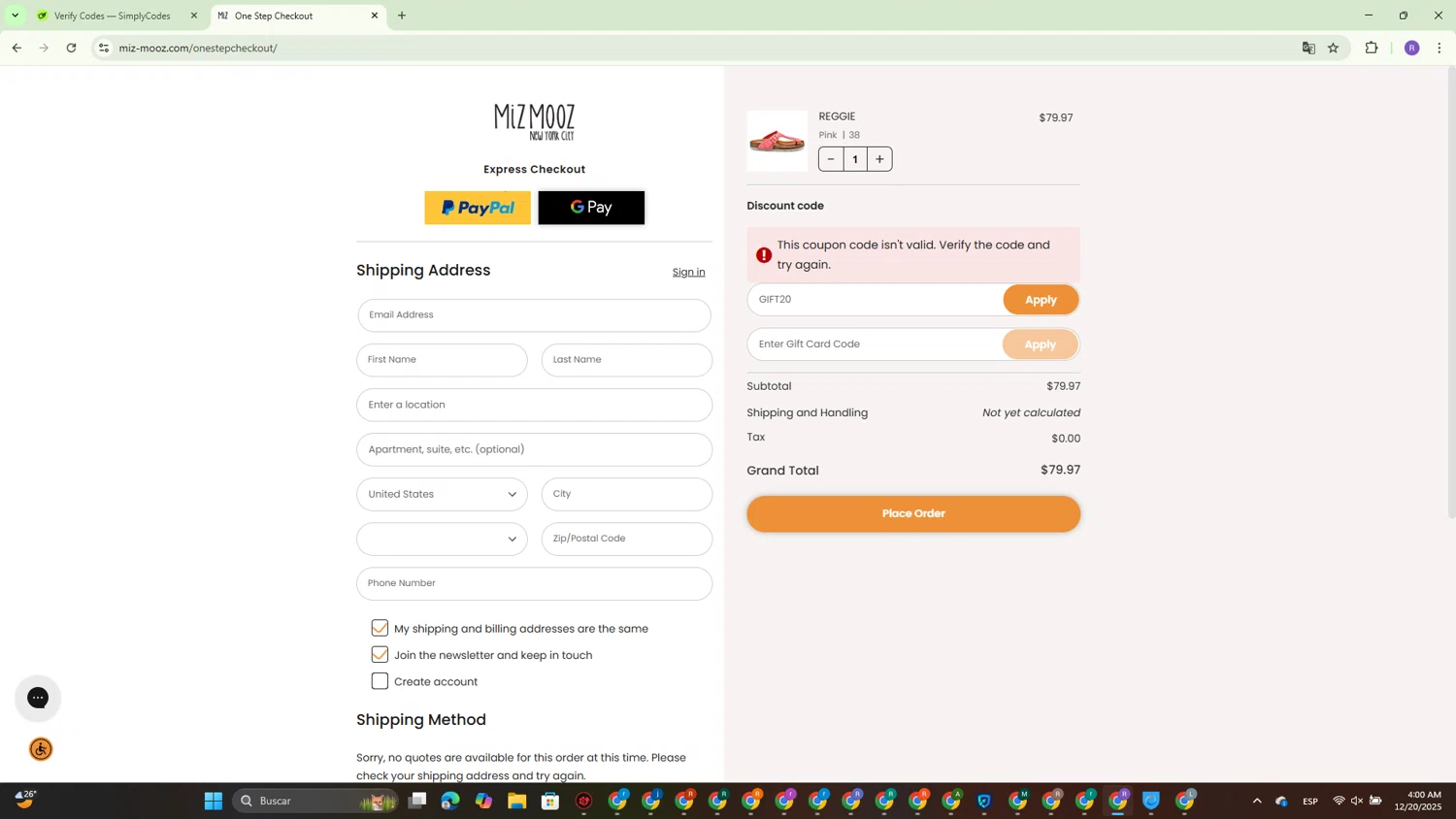Open the tab search dropdown arrow

pos(15,16)
